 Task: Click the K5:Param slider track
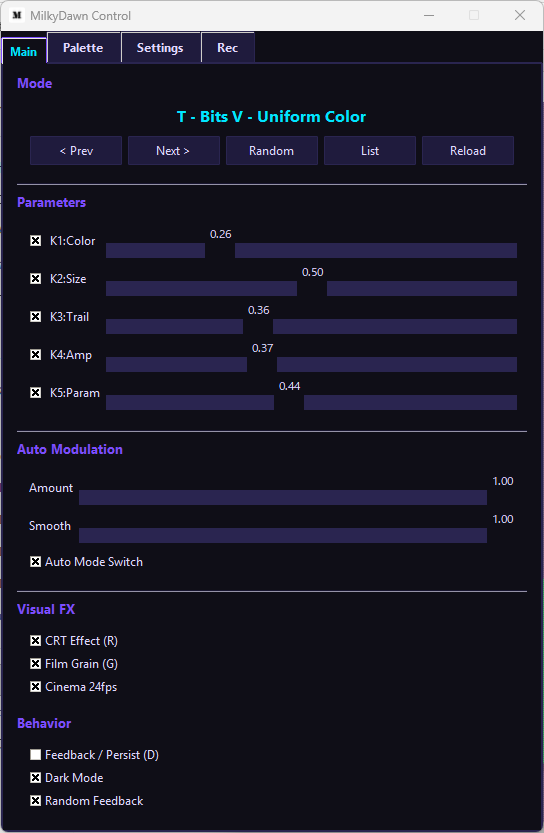click(x=311, y=403)
